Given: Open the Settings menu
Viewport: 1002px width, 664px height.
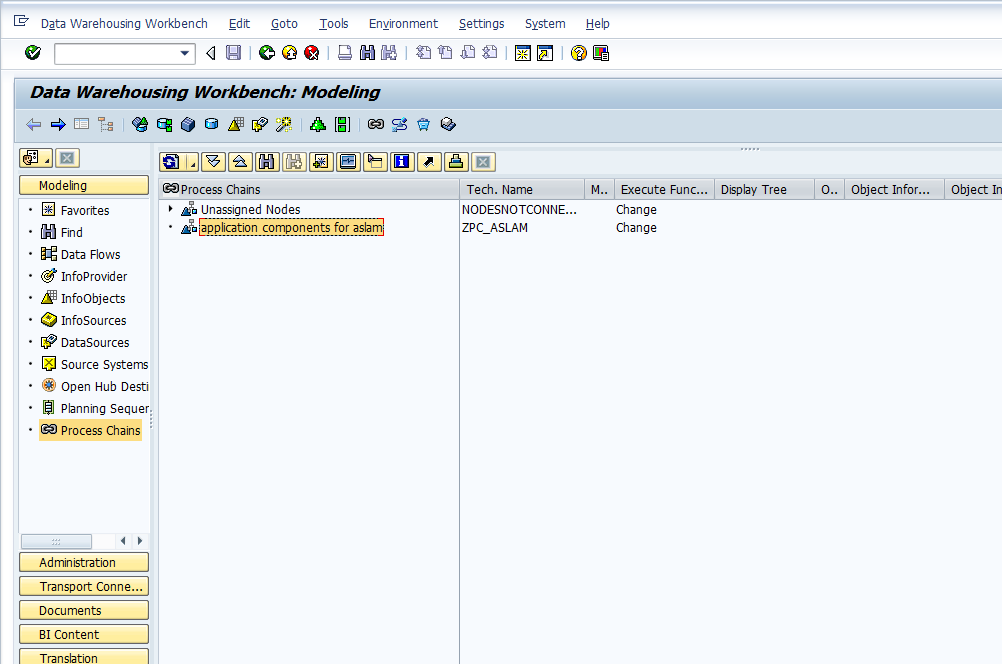Looking at the screenshot, I should click(481, 23).
